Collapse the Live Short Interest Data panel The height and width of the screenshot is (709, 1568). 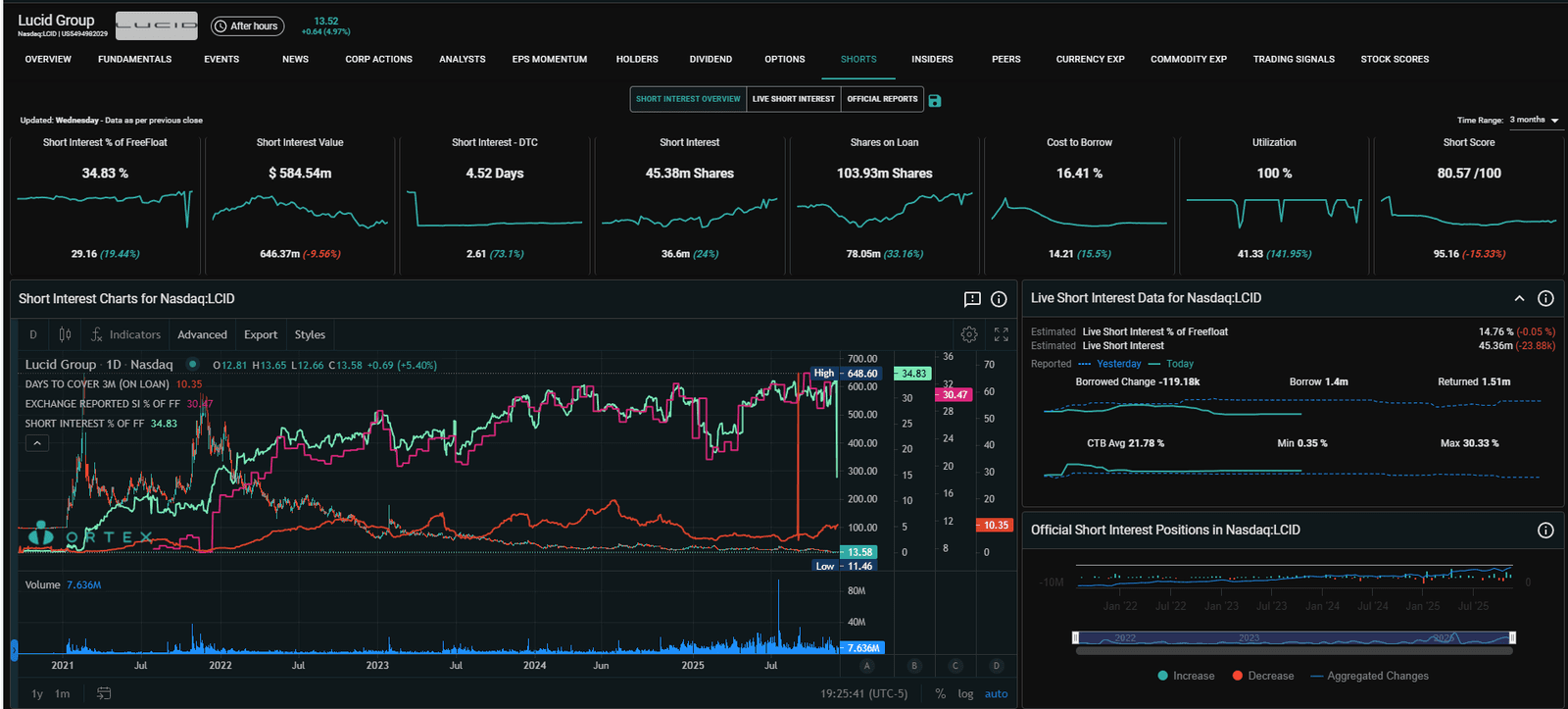pos(1519,298)
